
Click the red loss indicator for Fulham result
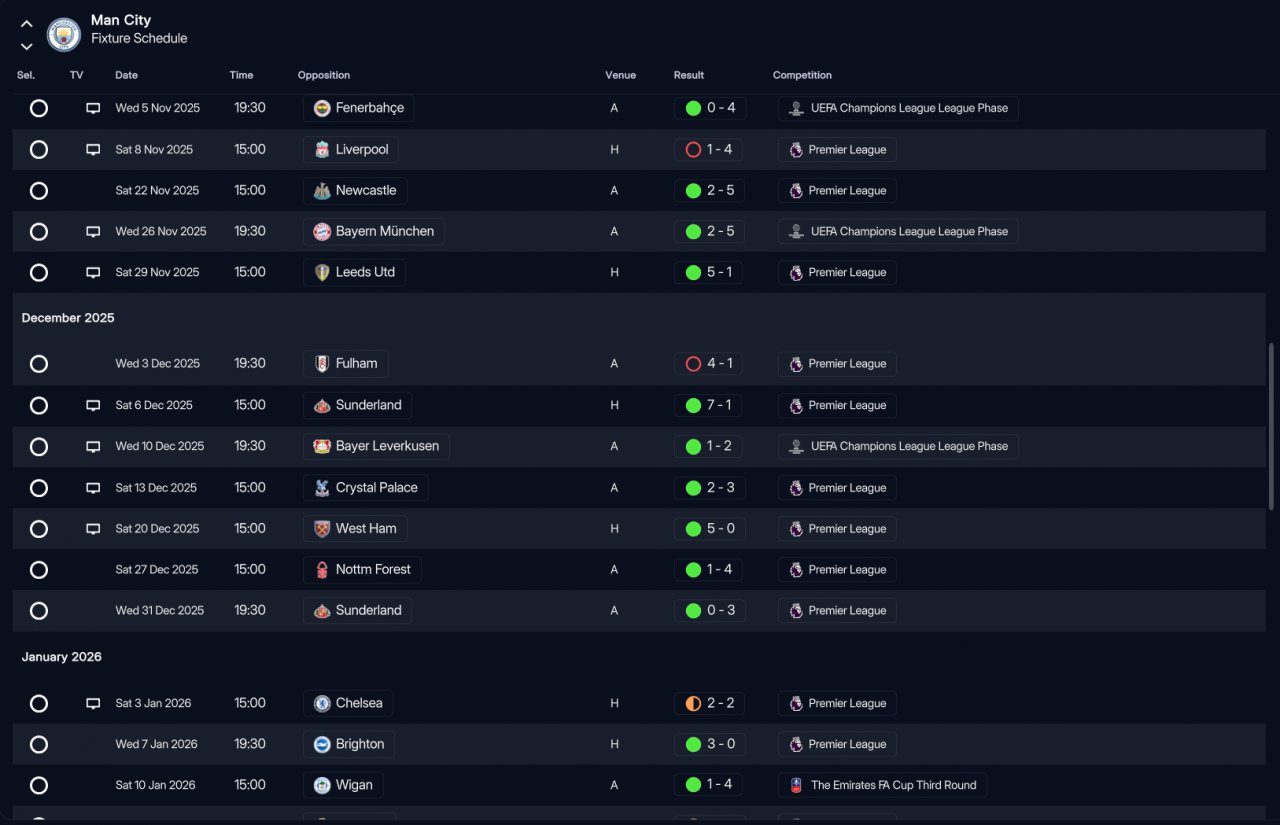(x=693, y=364)
